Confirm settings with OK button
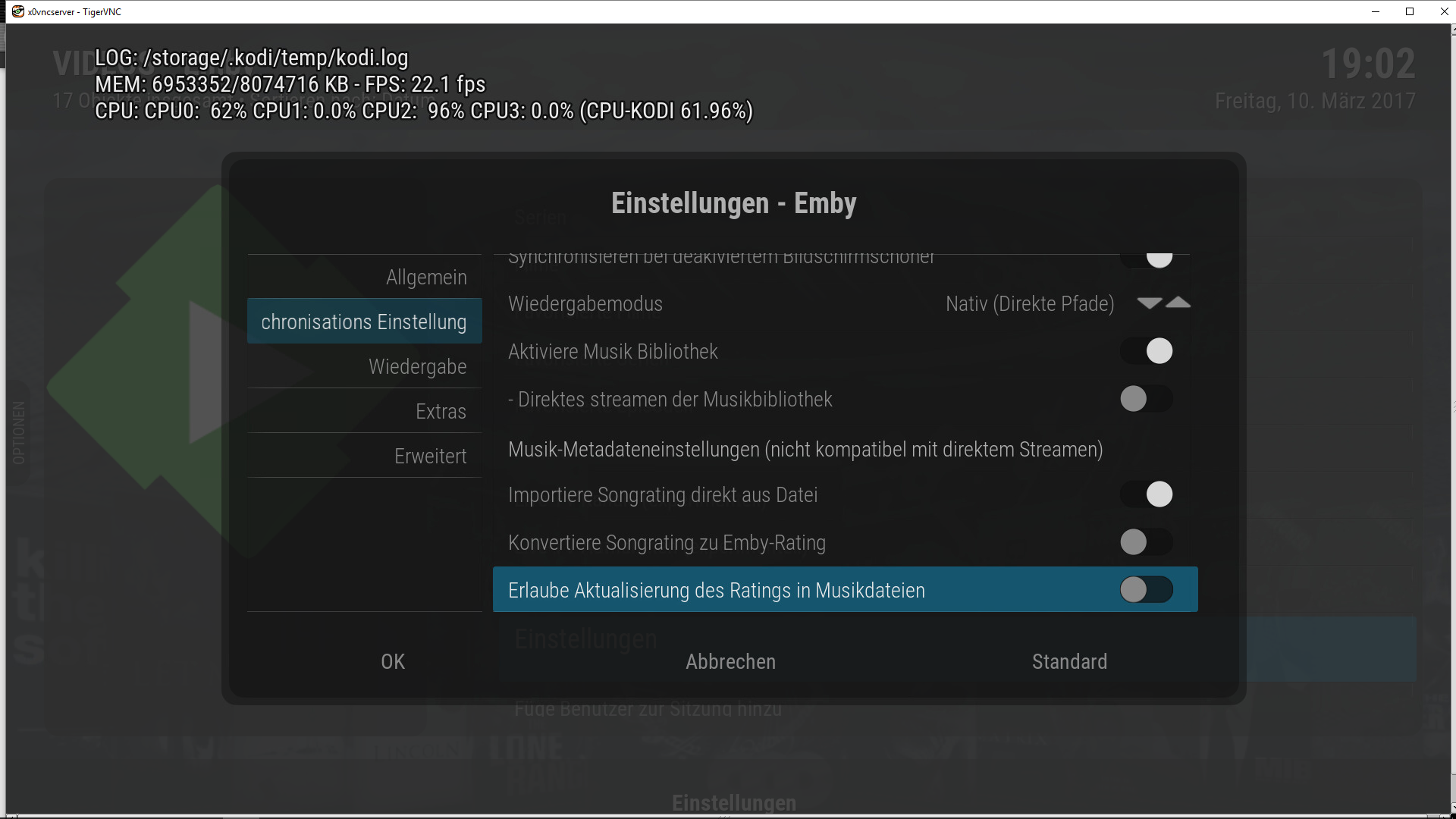This screenshot has height=819, width=1456. (393, 661)
